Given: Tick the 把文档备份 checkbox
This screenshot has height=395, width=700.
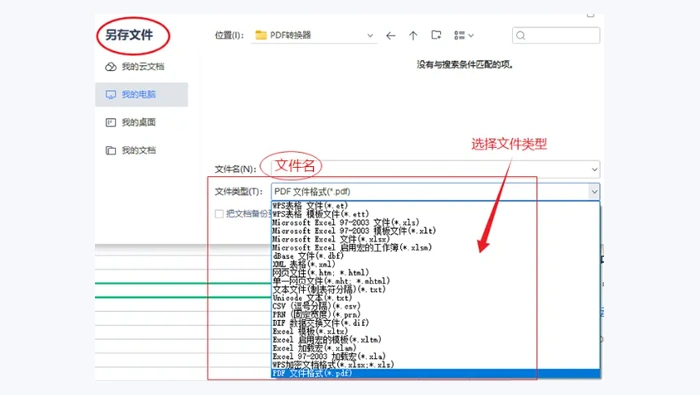Looking at the screenshot, I should 219,214.
